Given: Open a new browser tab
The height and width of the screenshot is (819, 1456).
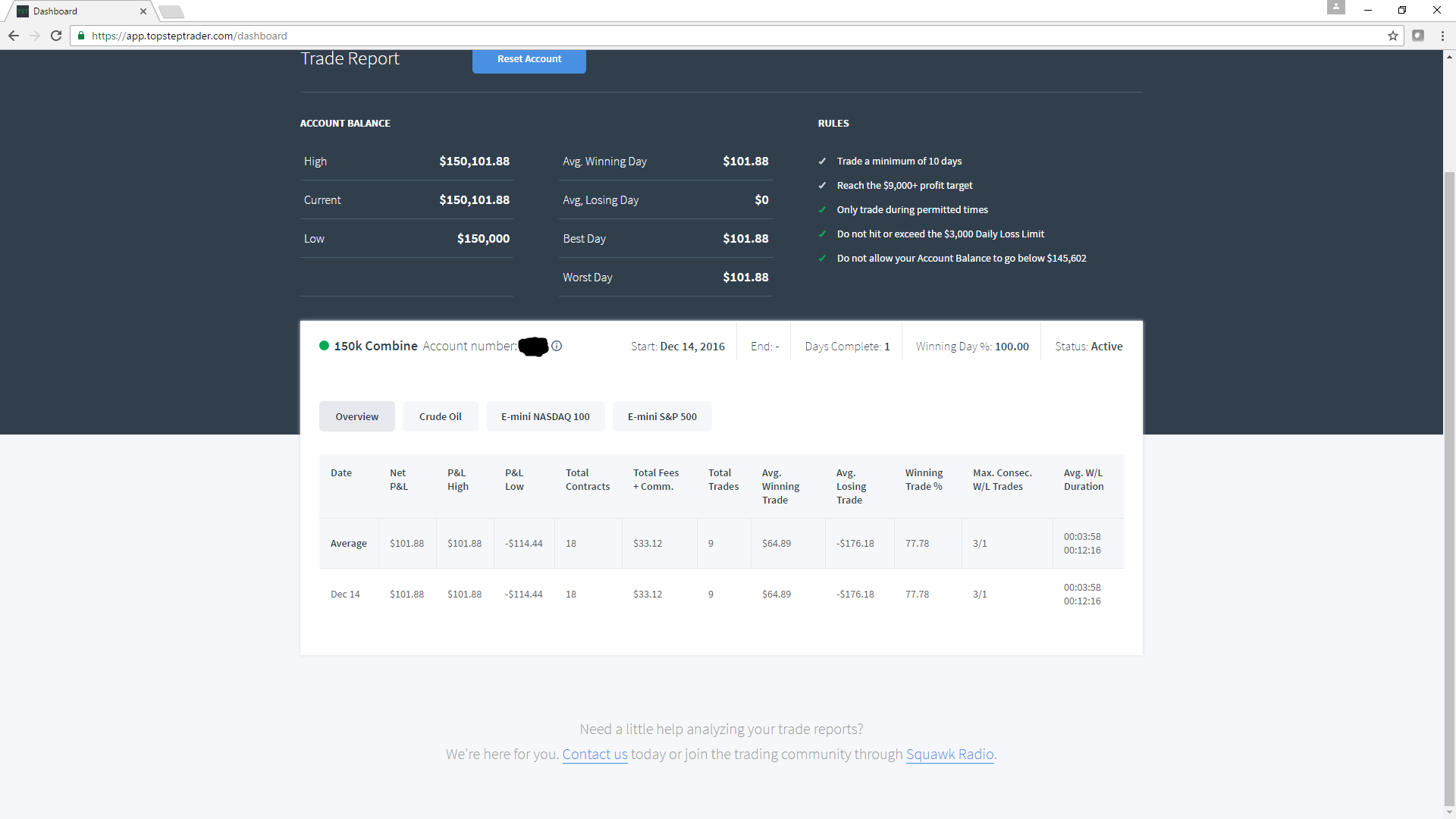Looking at the screenshot, I should [171, 11].
